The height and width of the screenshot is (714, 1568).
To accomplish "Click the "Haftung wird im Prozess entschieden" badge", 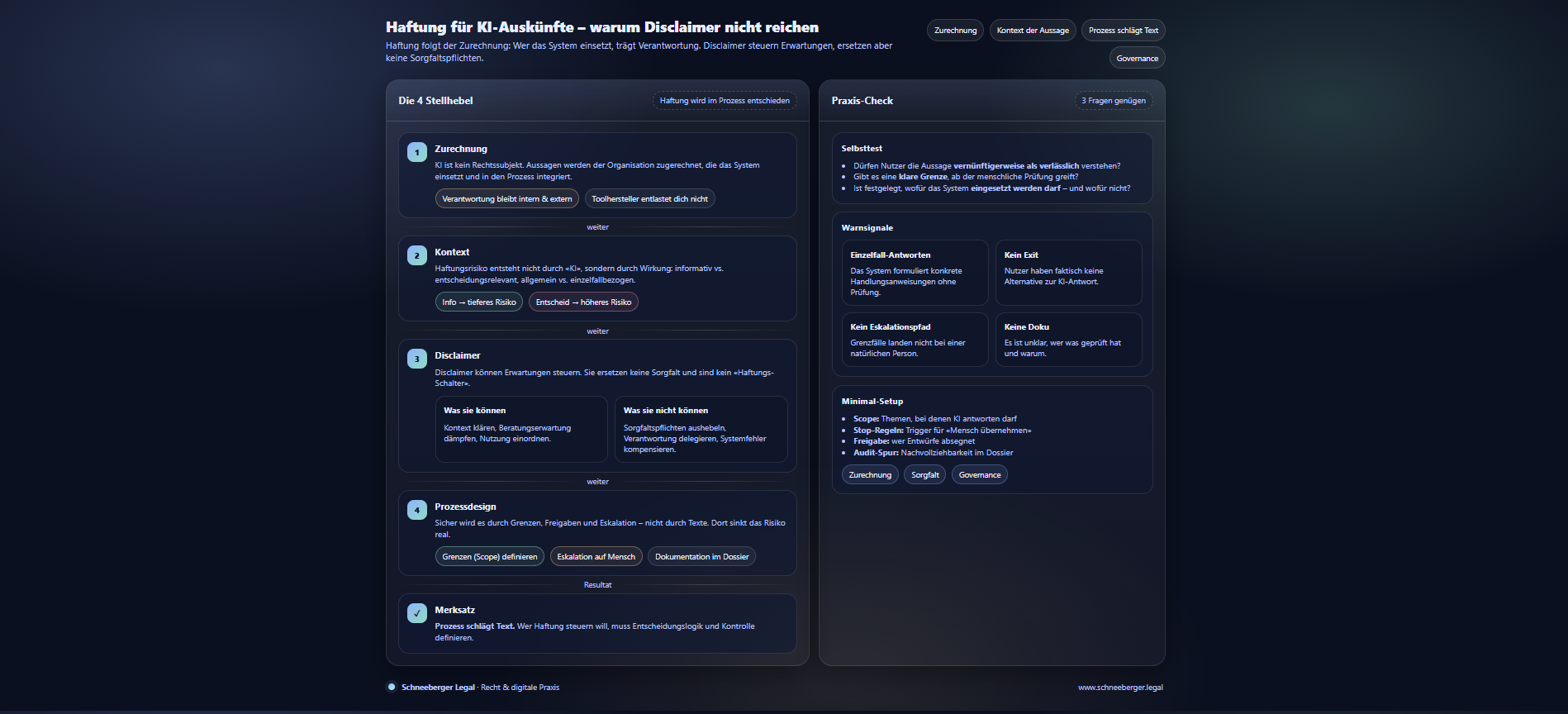I will [x=725, y=101].
